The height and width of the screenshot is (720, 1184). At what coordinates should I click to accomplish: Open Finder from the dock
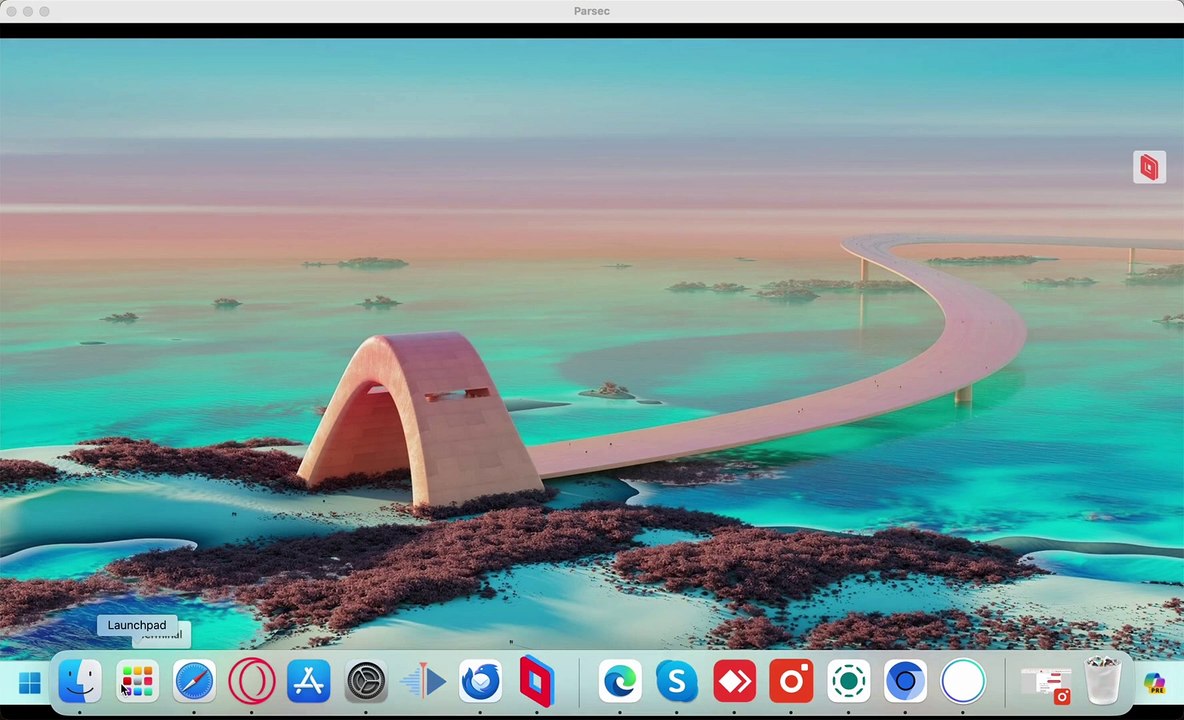tap(80, 682)
